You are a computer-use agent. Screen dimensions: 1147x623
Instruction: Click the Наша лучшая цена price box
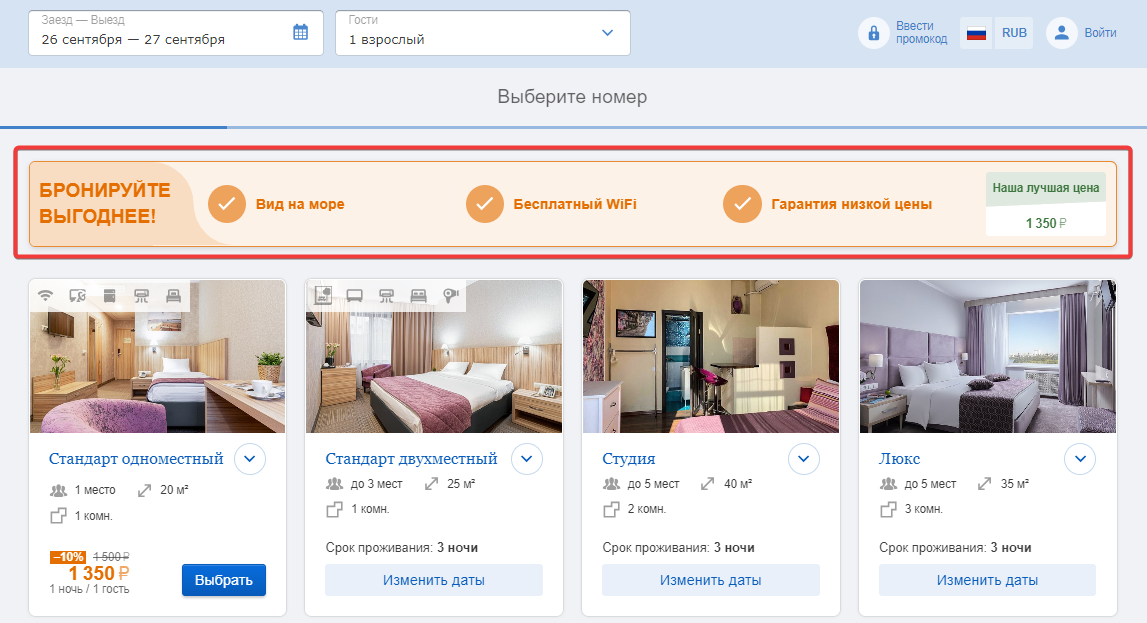click(1045, 205)
